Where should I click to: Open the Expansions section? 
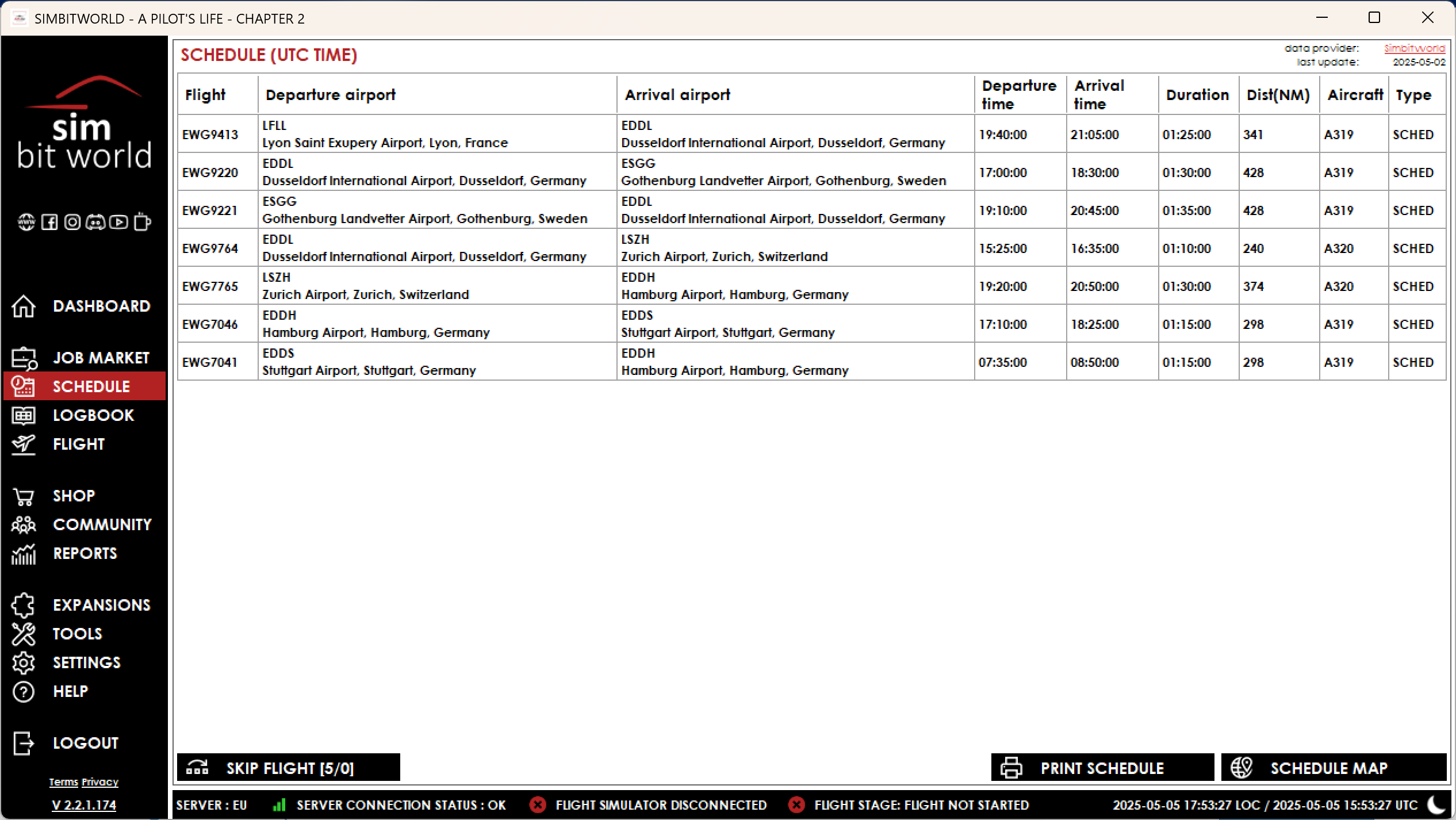(101, 605)
